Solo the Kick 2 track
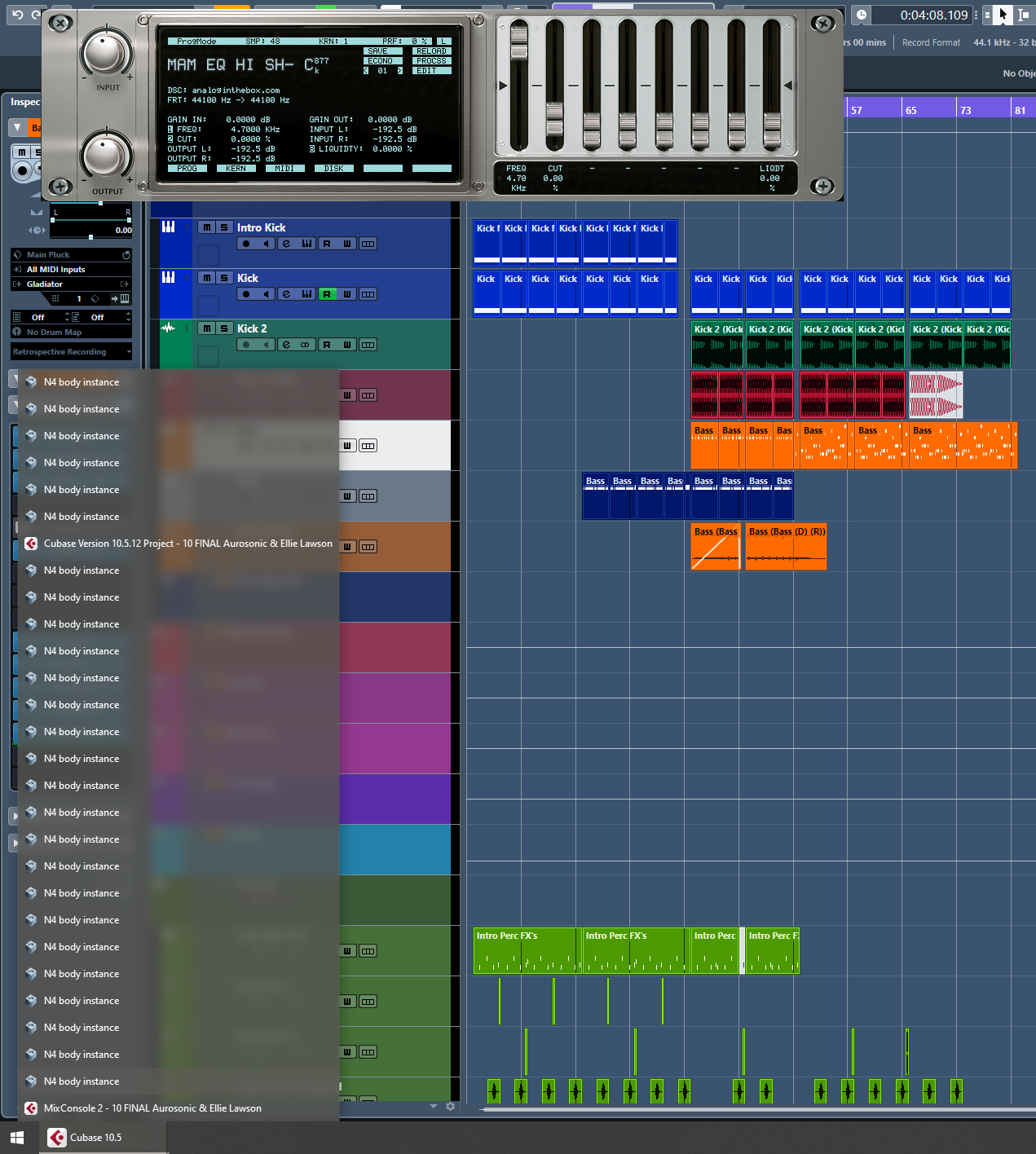The height and width of the screenshot is (1154, 1036). click(x=224, y=328)
